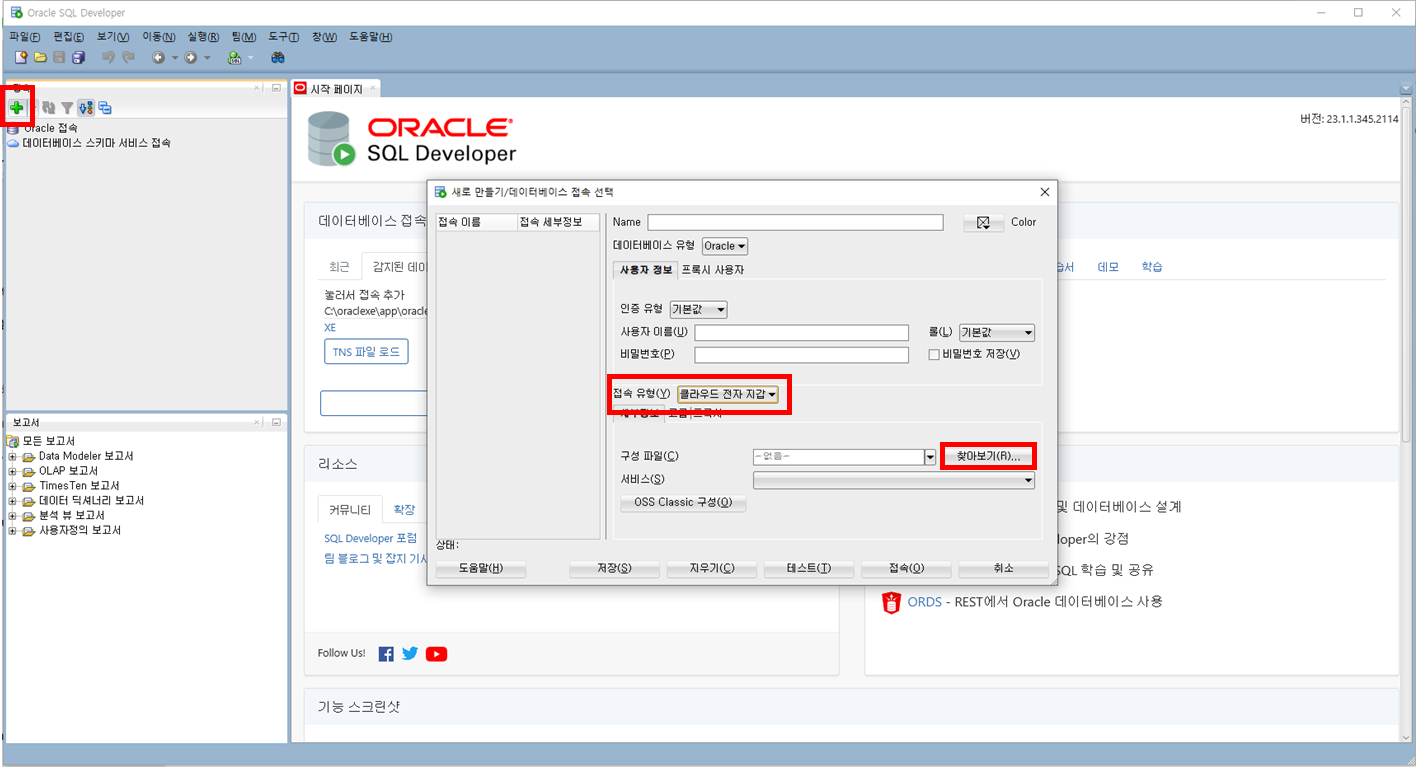Switch to the 프록시 사용자 tab
This screenshot has height=767, width=1416.
pyautogui.click(x=713, y=270)
